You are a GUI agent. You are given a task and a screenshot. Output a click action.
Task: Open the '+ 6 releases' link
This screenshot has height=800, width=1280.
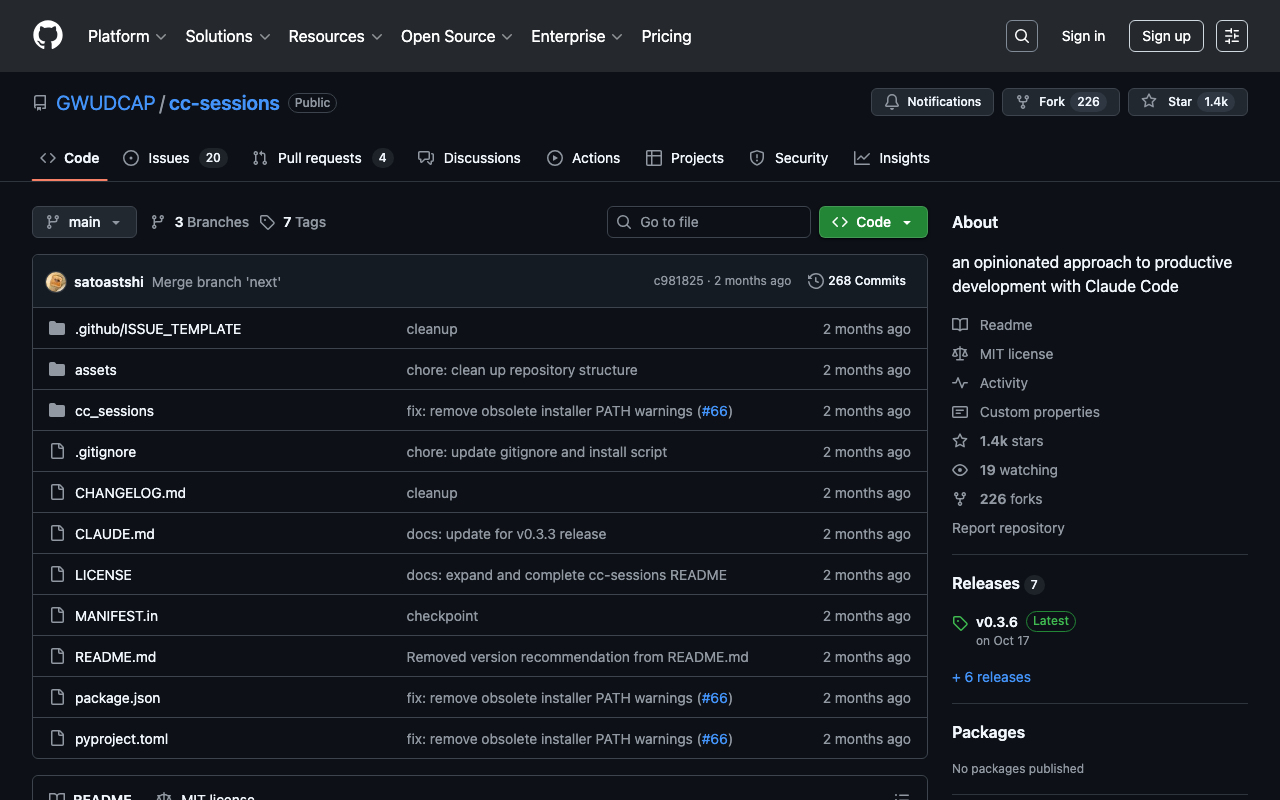991,677
